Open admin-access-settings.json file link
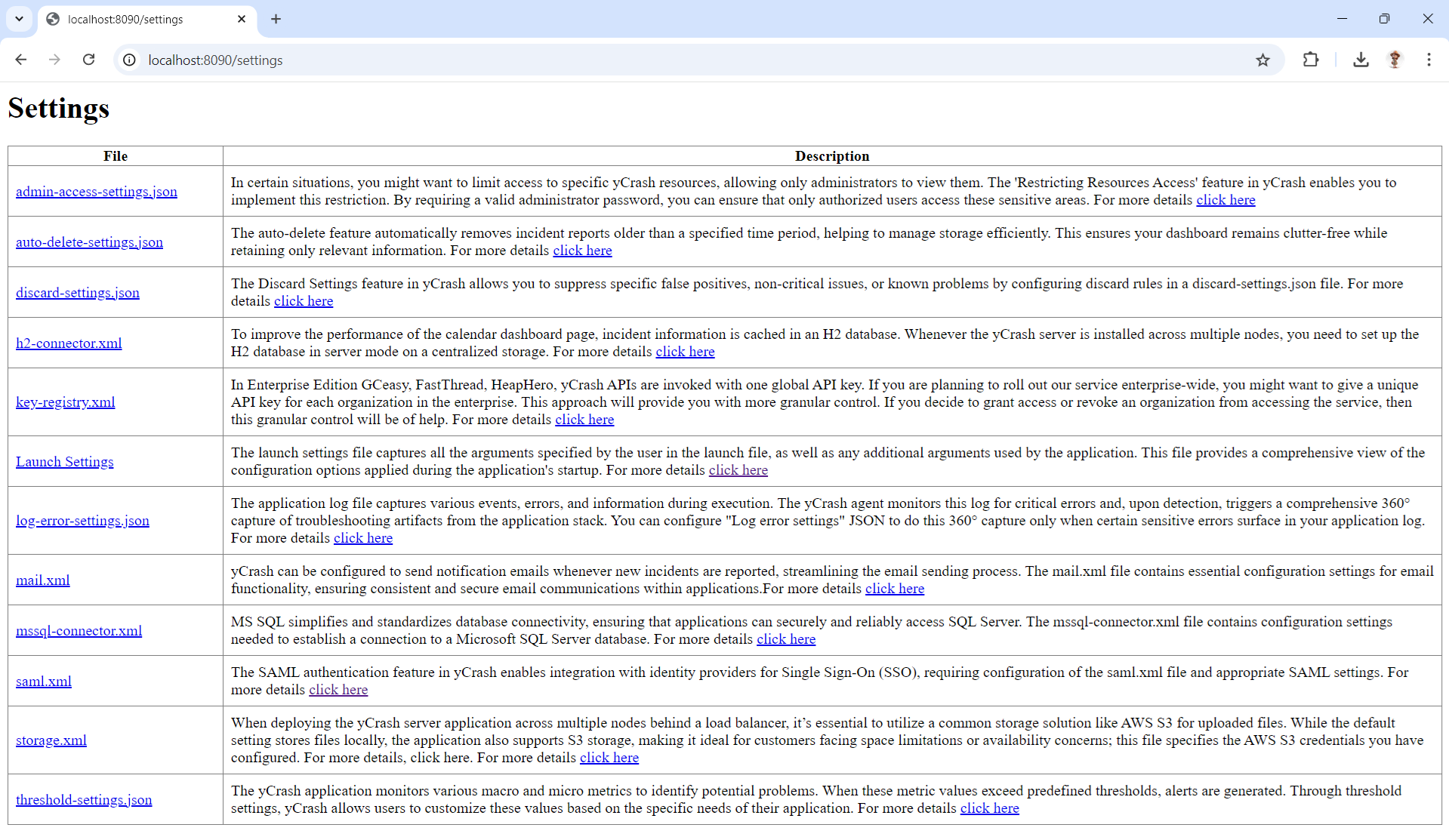This screenshot has width=1449, height=840. coord(97,192)
